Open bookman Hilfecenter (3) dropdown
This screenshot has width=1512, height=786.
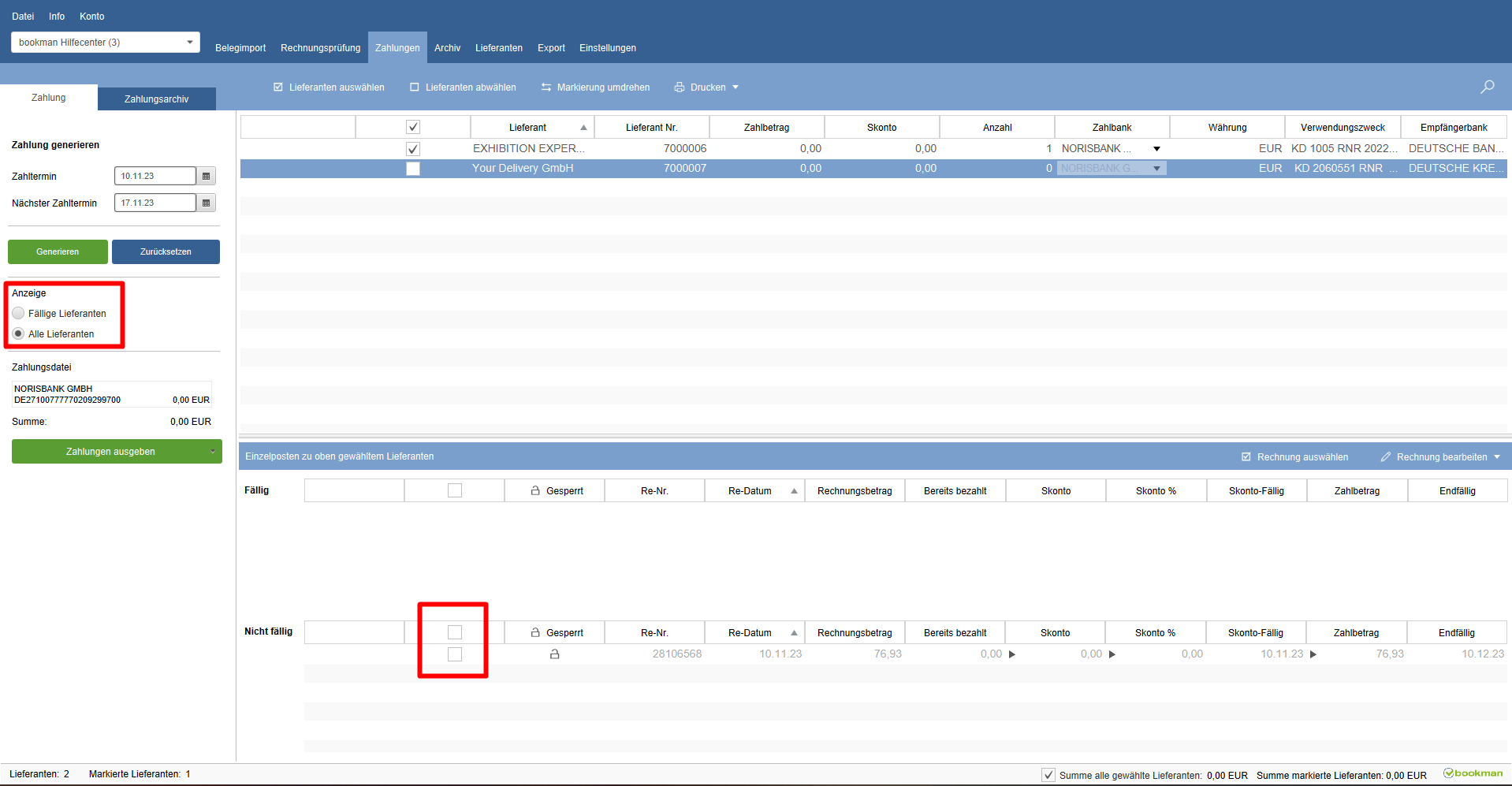pos(106,43)
